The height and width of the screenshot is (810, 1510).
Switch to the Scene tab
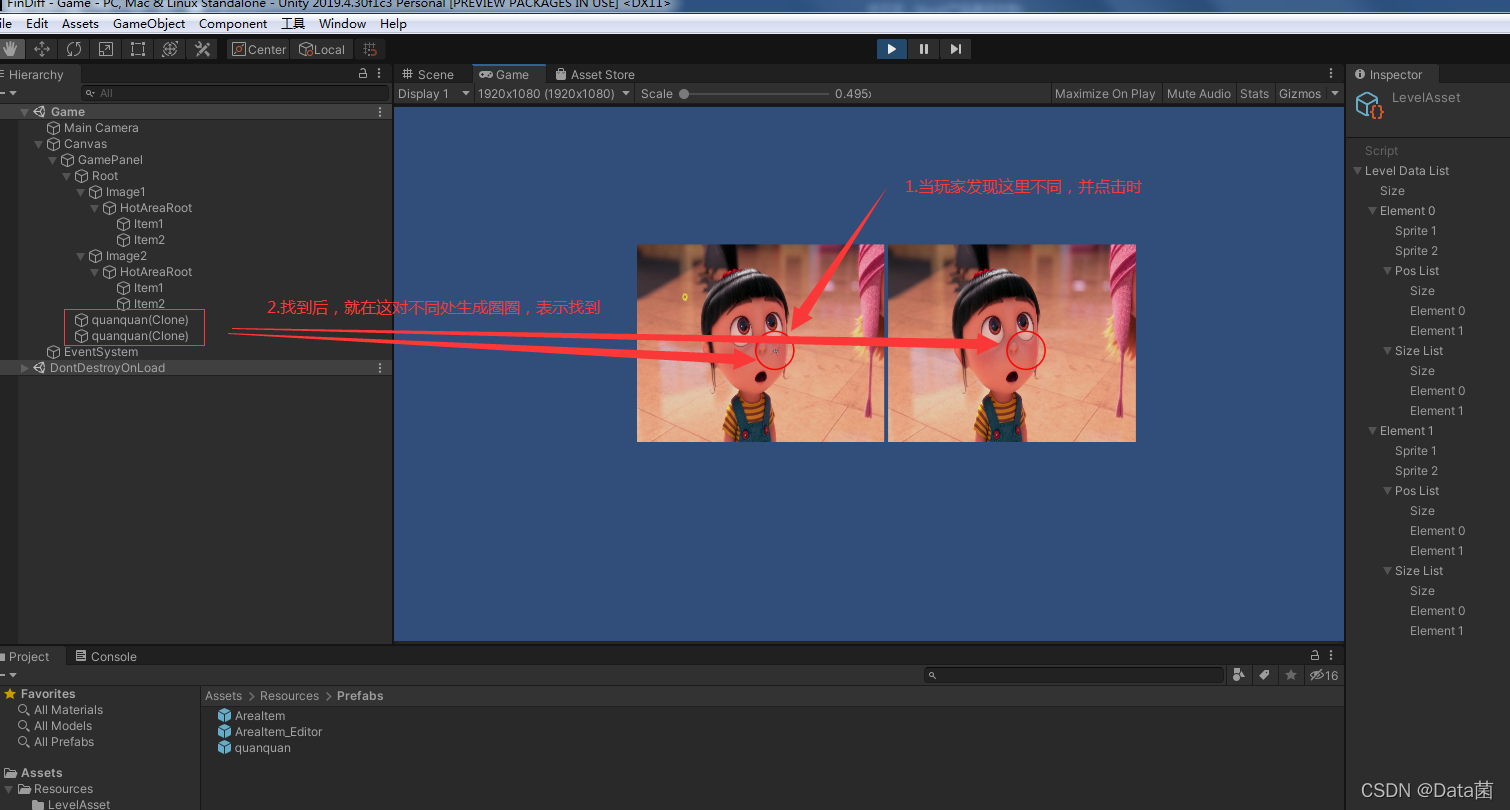(x=428, y=74)
